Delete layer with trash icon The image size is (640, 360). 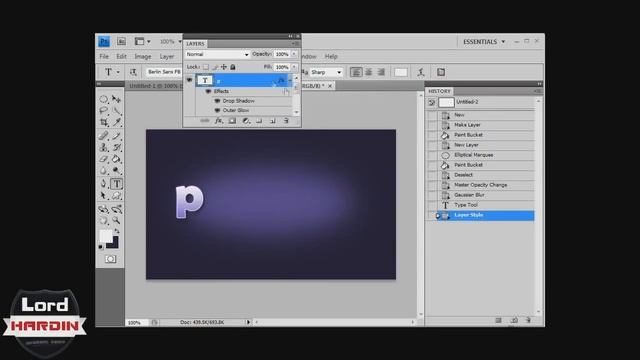tap(286, 121)
